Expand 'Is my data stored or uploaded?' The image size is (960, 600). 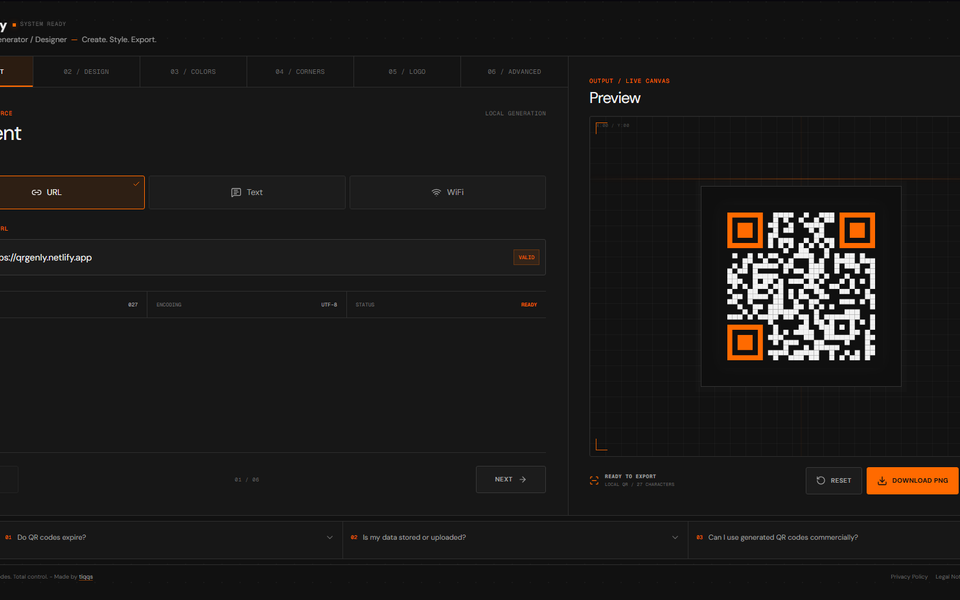pos(515,538)
